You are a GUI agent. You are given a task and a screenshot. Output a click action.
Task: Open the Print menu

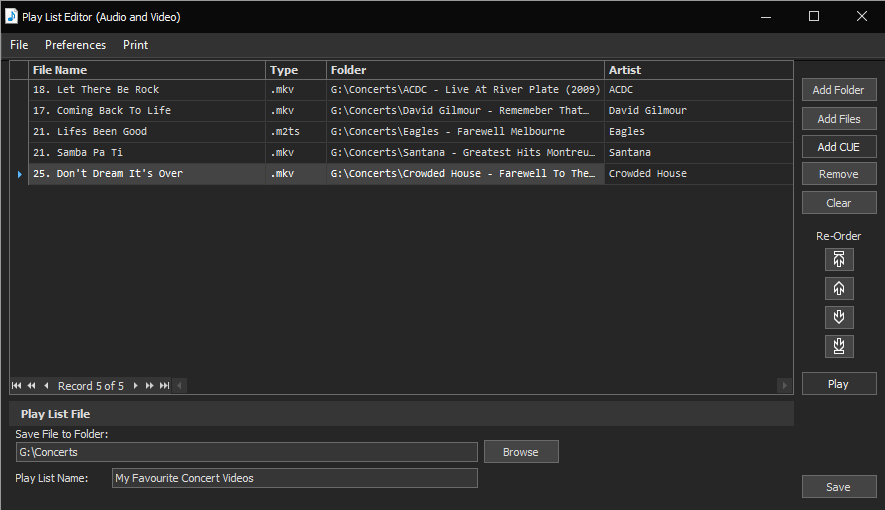click(x=135, y=45)
